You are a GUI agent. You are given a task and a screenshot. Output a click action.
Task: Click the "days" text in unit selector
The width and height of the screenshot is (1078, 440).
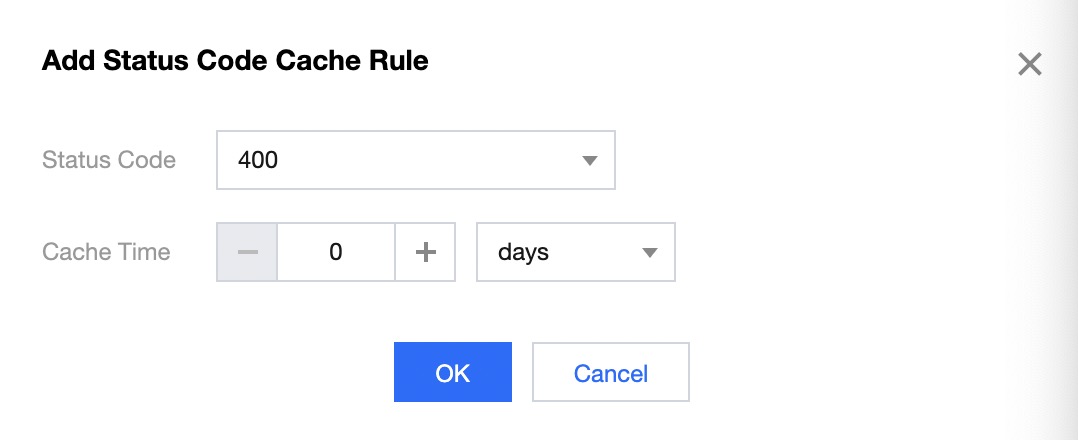[x=523, y=252]
